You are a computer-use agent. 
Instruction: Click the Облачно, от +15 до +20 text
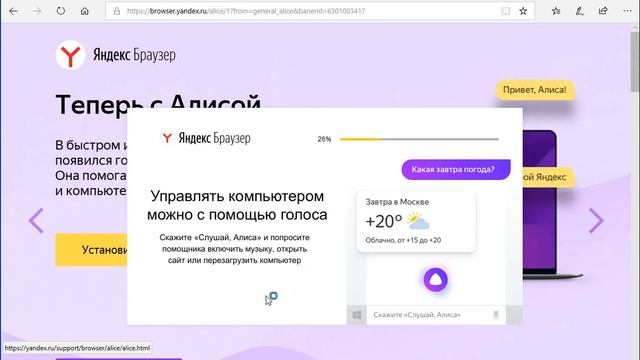click(x=403, y=240)
